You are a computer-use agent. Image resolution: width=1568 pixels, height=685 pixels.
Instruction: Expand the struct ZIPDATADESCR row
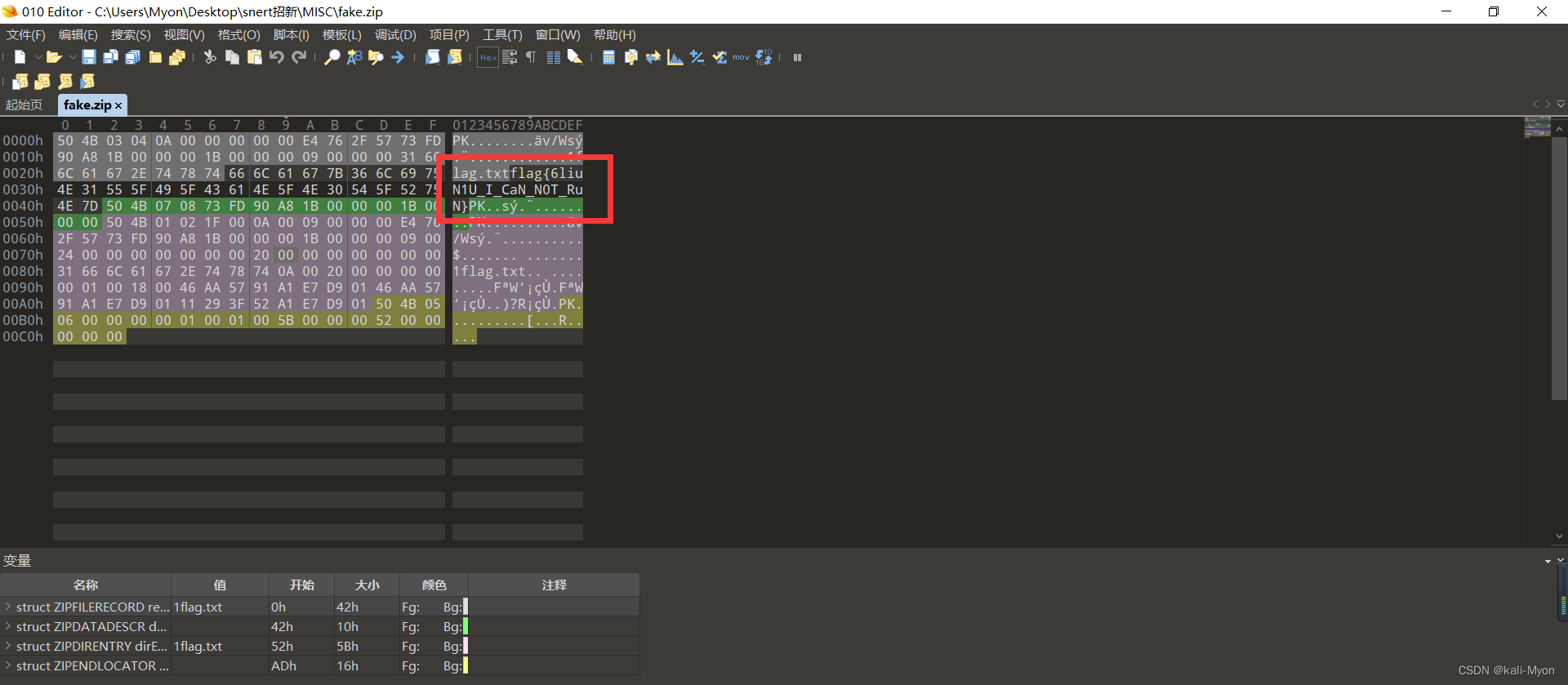[8, 626]
